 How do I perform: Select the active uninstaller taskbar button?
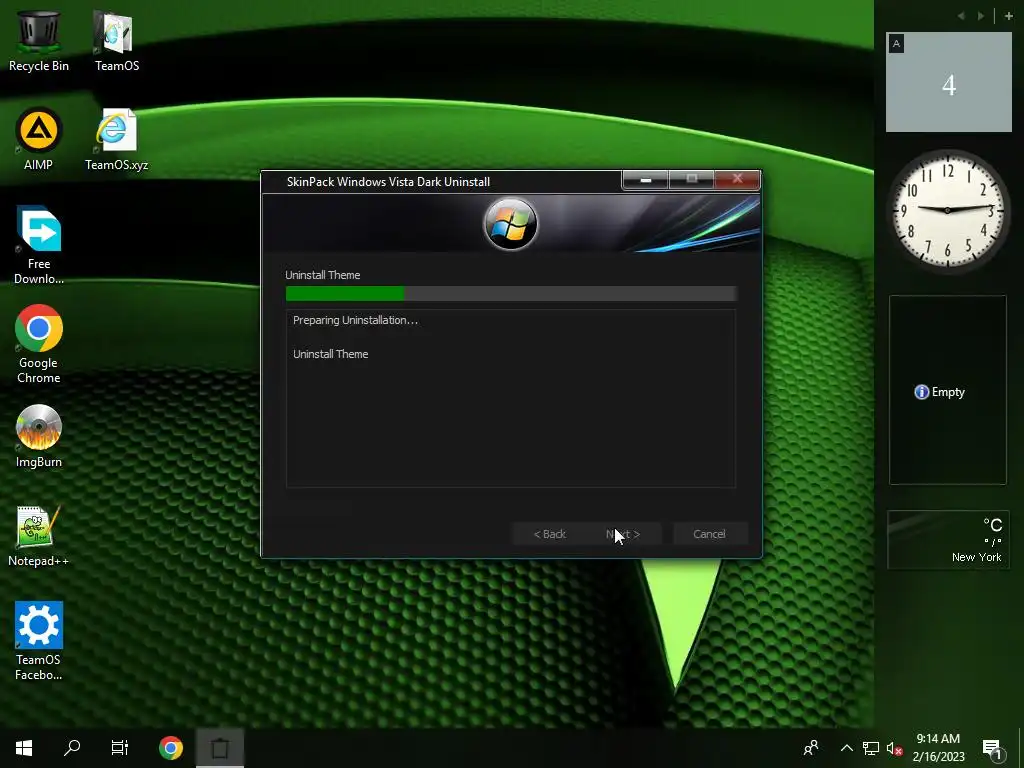click(220, 748)
